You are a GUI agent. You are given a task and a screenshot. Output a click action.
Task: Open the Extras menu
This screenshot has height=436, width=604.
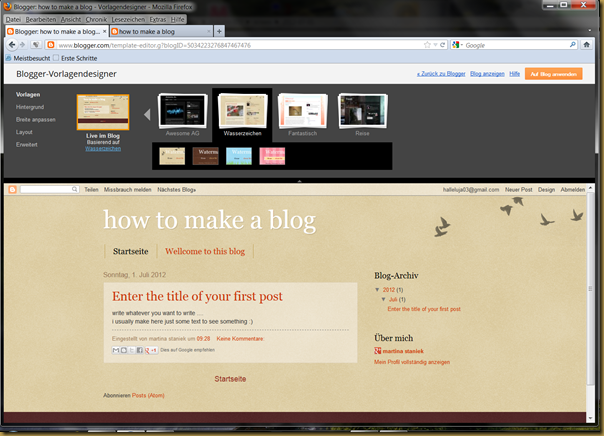click(x=158, y=19)
